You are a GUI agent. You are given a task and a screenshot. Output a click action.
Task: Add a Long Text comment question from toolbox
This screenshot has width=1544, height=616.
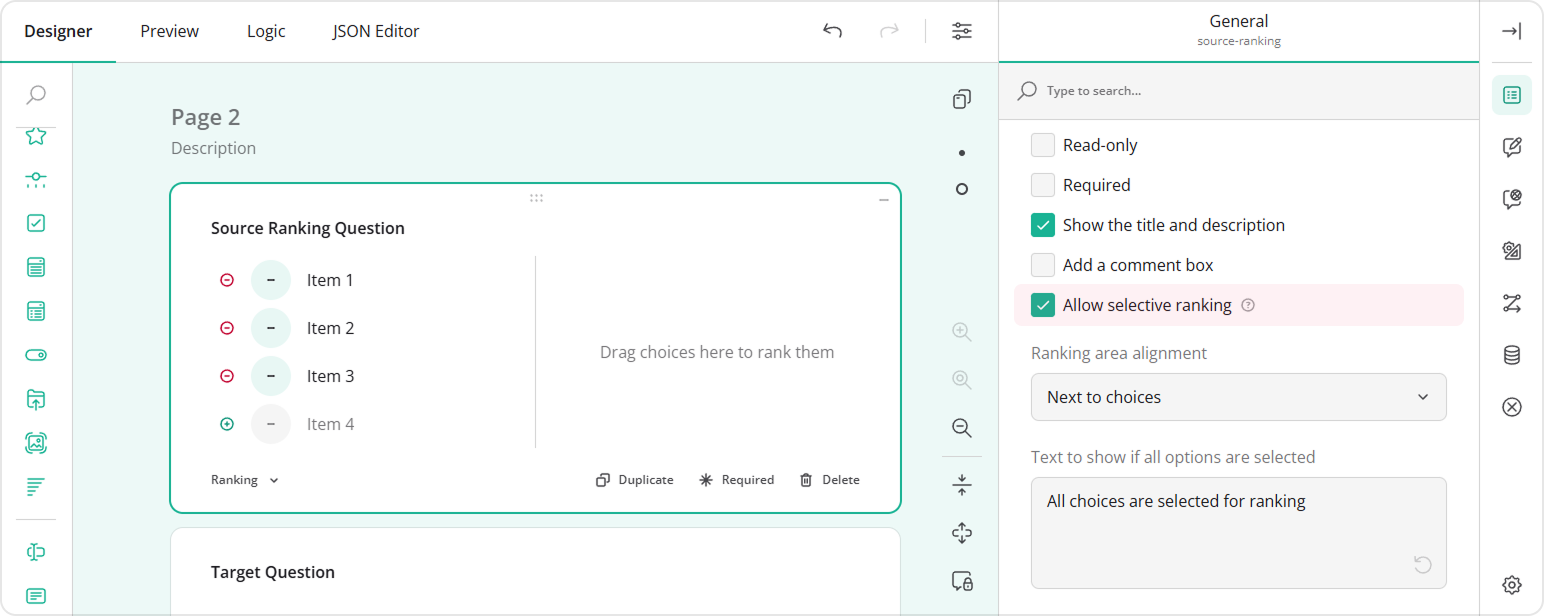(36, 596)
